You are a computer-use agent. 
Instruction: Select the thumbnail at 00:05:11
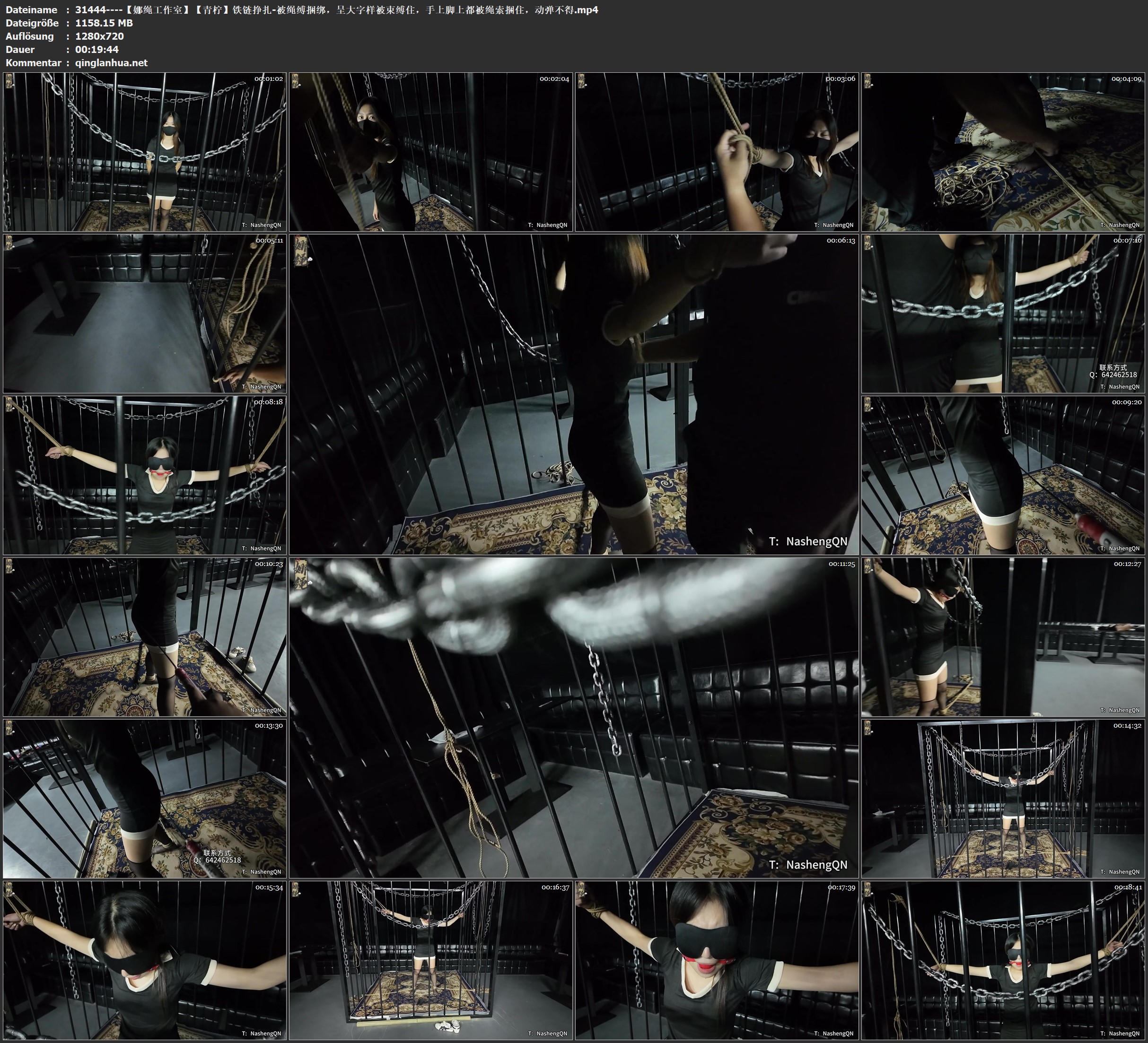[x=145, y=313]
